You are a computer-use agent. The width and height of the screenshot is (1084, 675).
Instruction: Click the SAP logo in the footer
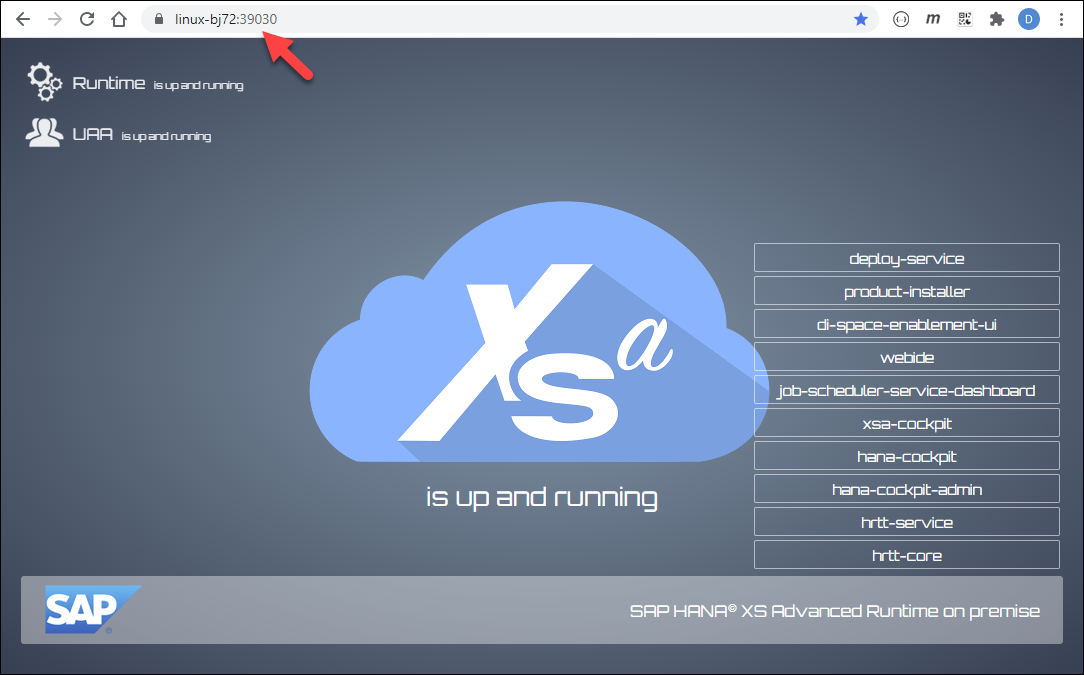click(x=93, y=609)
